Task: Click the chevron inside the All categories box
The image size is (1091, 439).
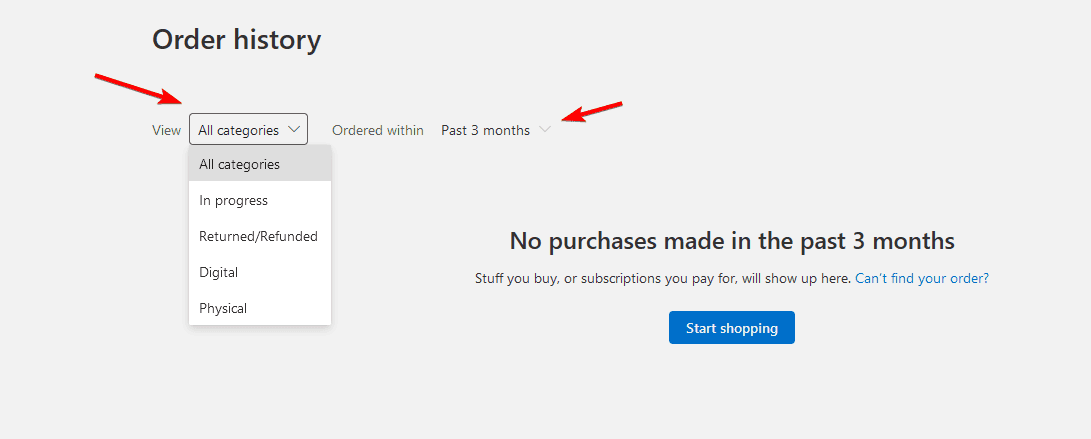Action: click(294, 130)
